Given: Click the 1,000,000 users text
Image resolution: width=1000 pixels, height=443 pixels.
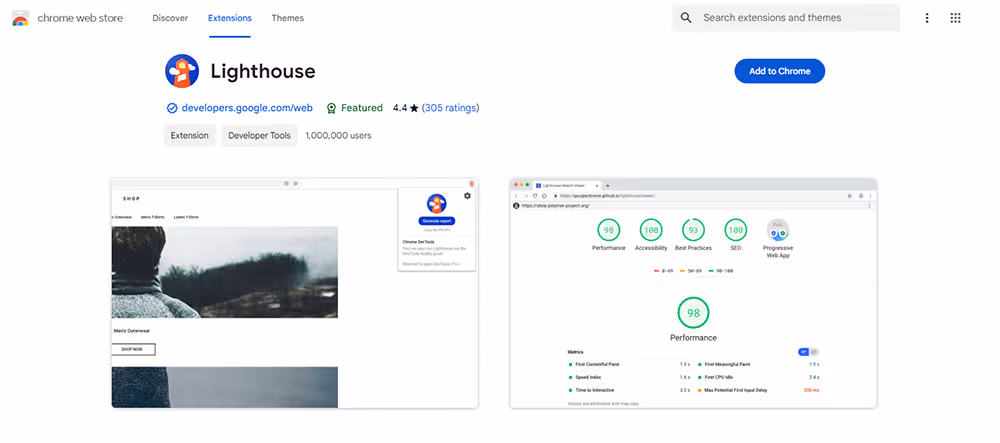Looking at the screenshot, I should [x=338, y=135].
